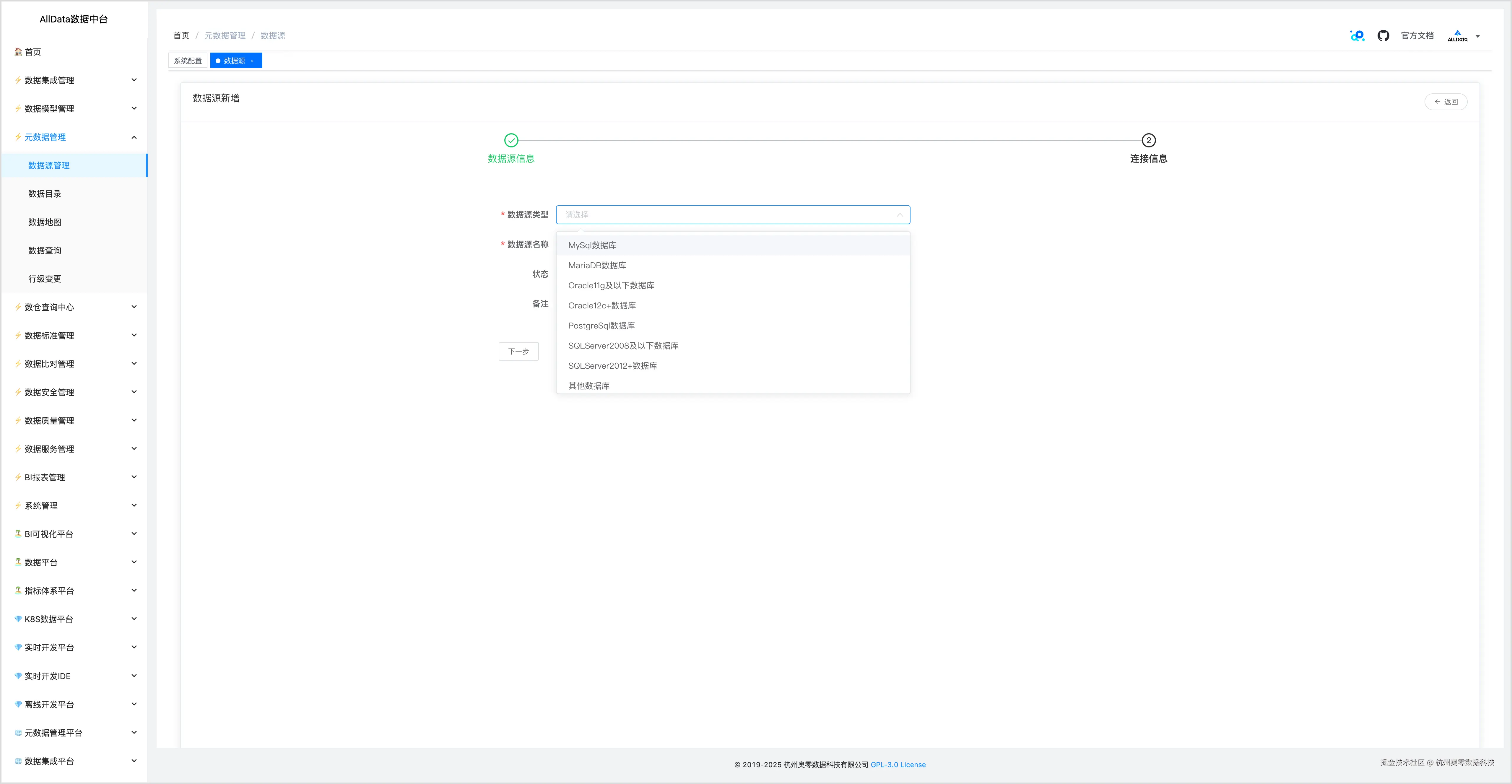Click step 2 连接信息 circle
Screen dimensions: 1512x784
[x=1148, y=140]
